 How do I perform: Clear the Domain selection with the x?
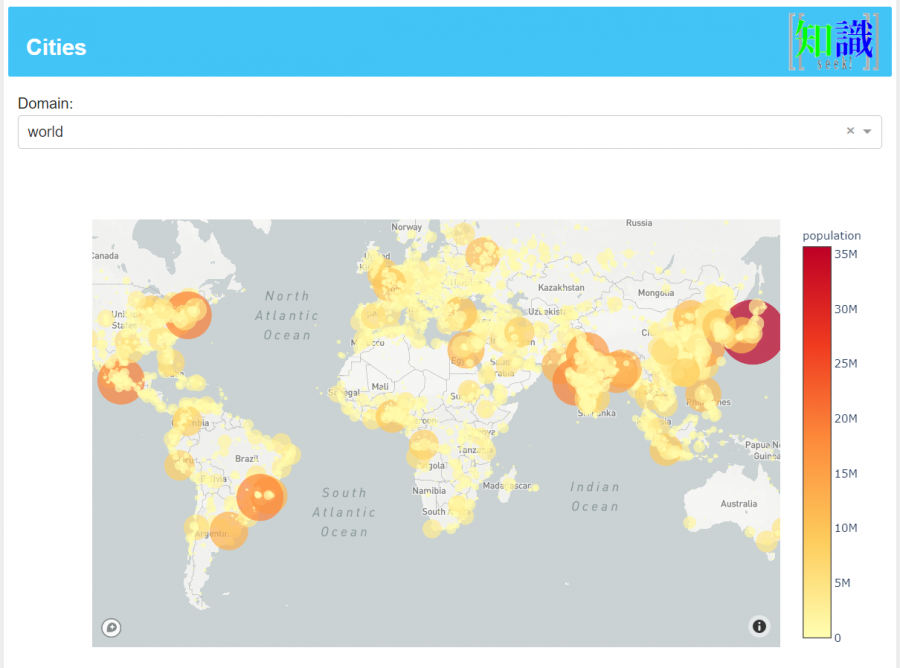coord(850,131)
